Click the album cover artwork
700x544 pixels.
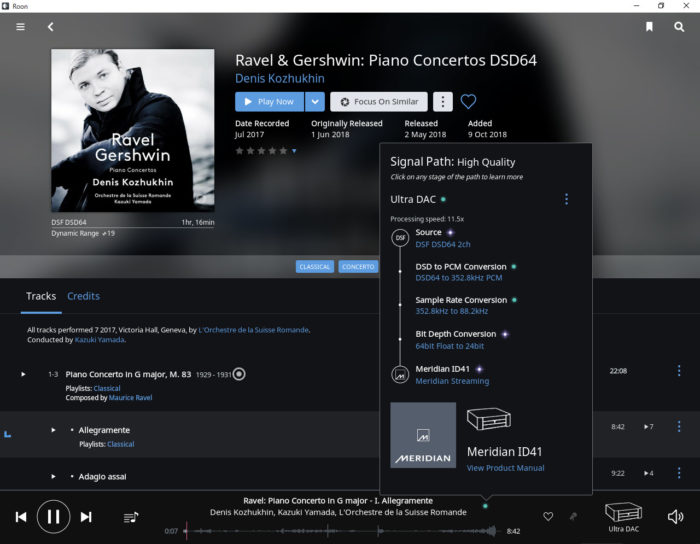coord(133,130)
